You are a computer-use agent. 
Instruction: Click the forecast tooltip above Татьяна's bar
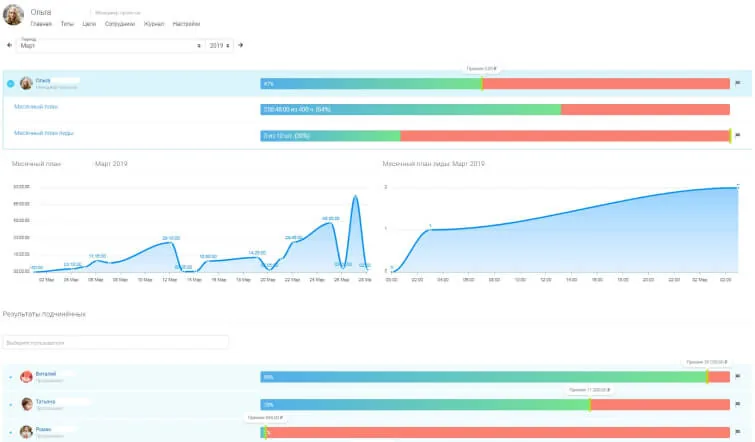click(x=589, y=390)
